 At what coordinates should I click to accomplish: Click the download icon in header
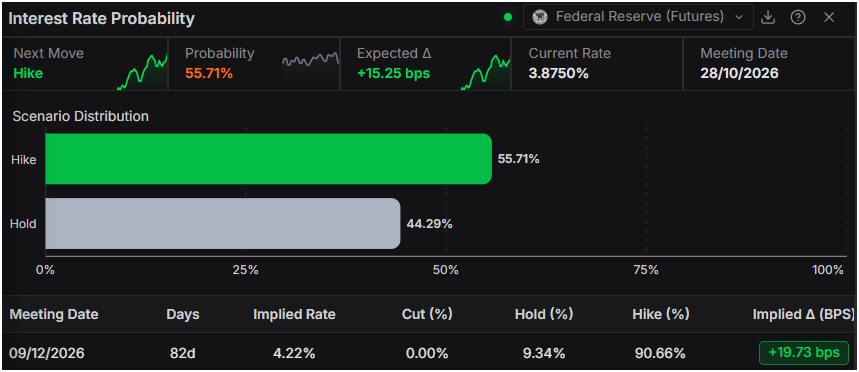coord(768,18)
